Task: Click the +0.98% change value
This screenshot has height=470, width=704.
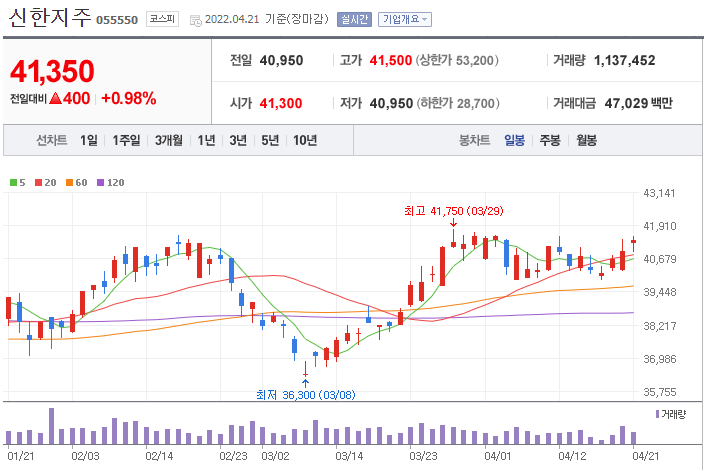Action: pos(129,98)
